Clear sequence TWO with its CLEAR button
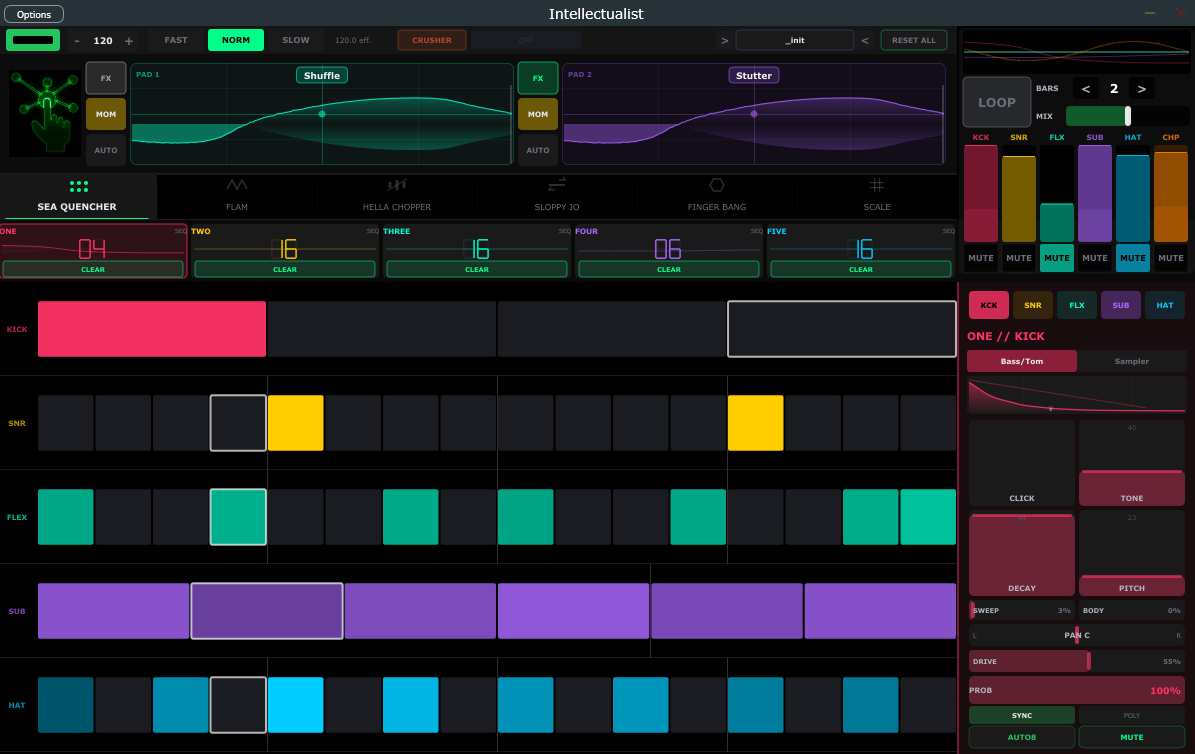1195x754 pixels. click(x=285, y=269)
